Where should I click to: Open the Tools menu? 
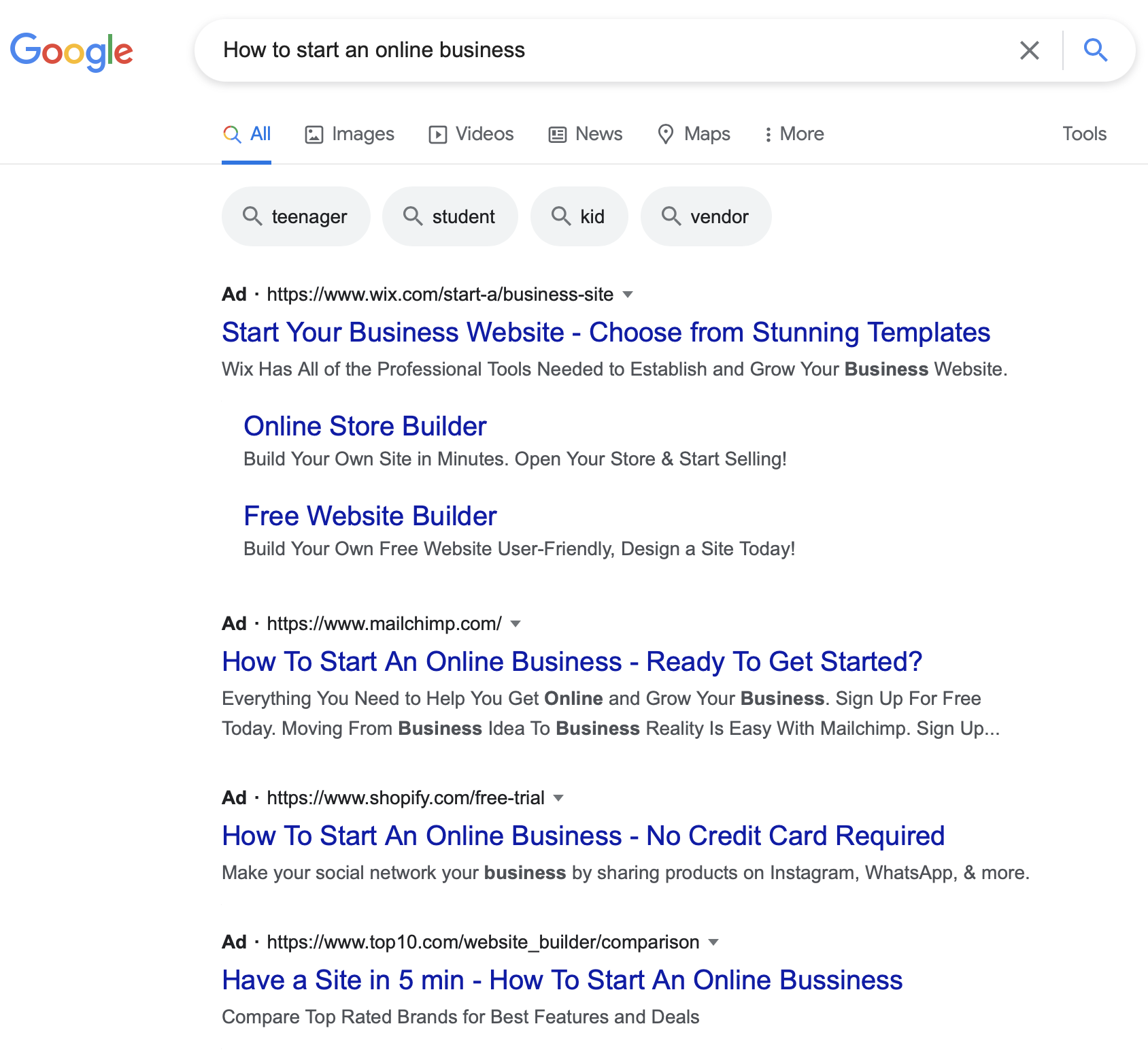point(1084,134)
